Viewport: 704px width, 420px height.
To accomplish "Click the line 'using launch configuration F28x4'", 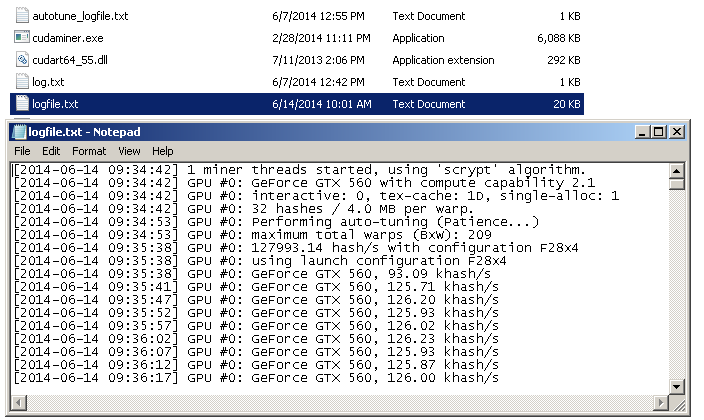I will [x=260, y=261].
